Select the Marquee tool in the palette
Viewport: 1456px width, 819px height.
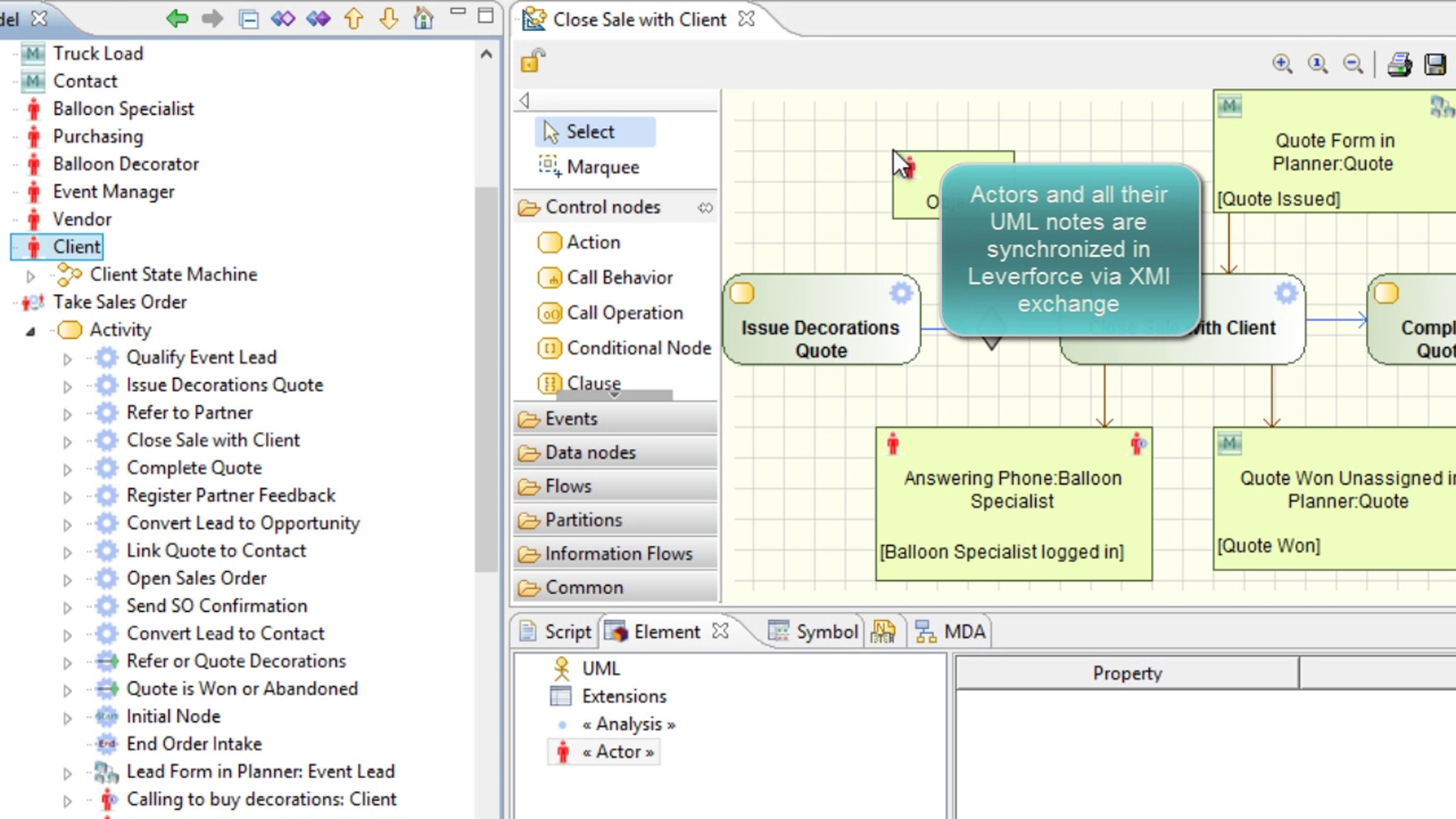(x=602, y=167)
